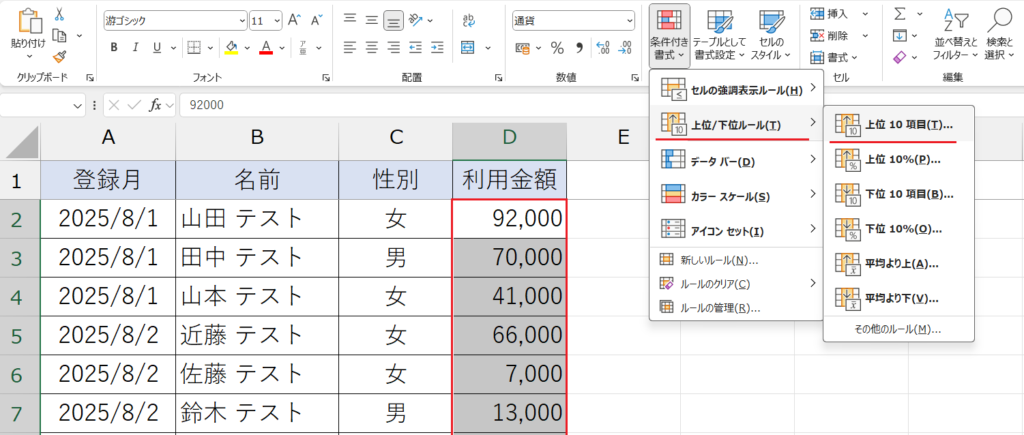The height and width of the screenshot is (435, 1024).
Task: Toggle italic formatting I
Action: click(136, 47)
